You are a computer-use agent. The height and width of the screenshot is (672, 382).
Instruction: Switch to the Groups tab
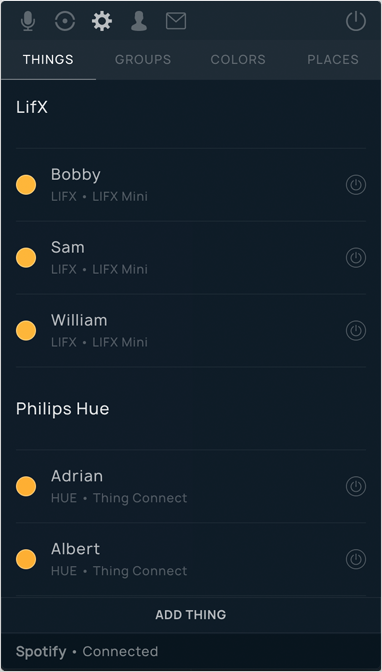(x=143, y=60)
